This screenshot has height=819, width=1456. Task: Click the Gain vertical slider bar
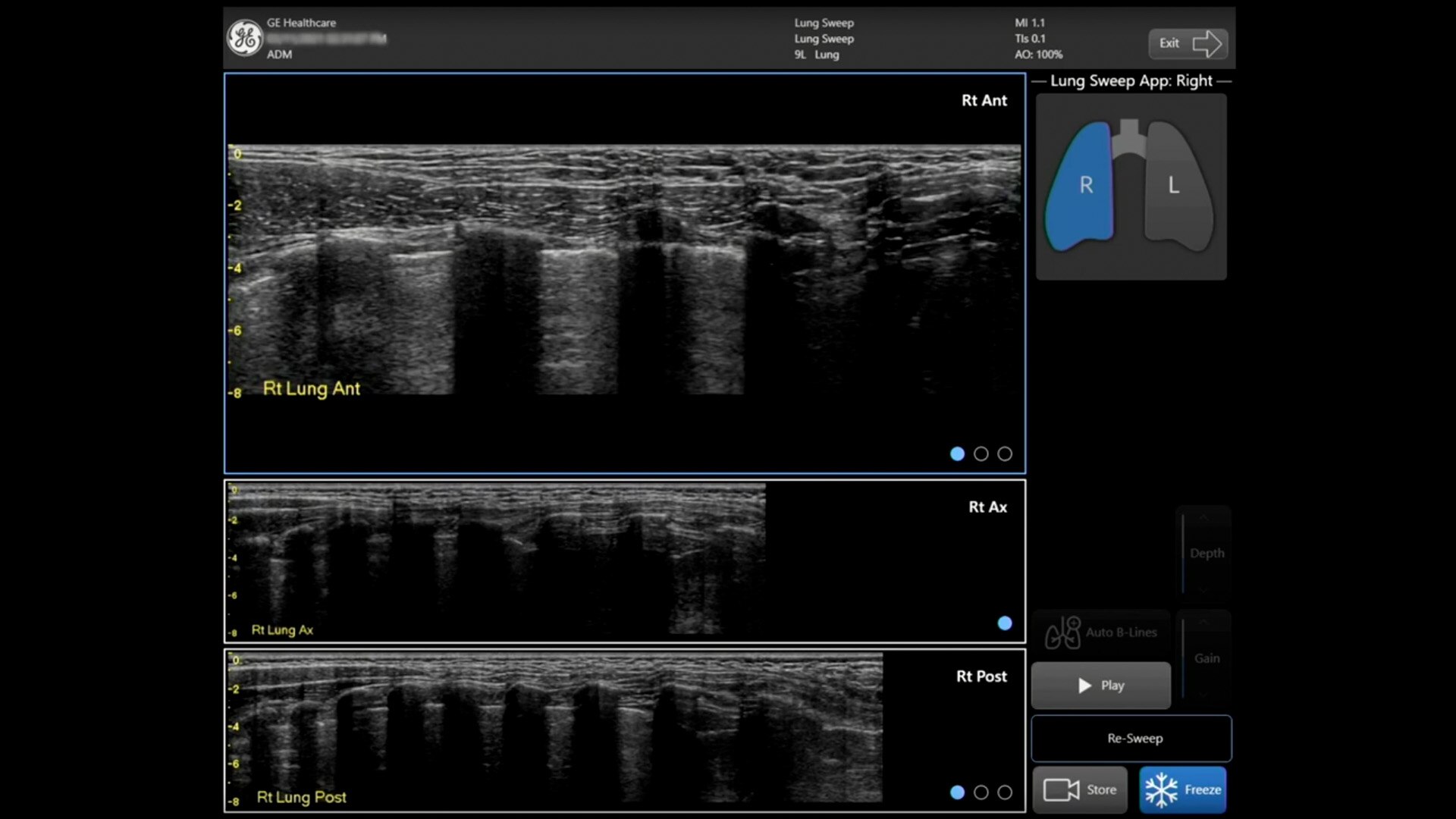point(1183,657)
